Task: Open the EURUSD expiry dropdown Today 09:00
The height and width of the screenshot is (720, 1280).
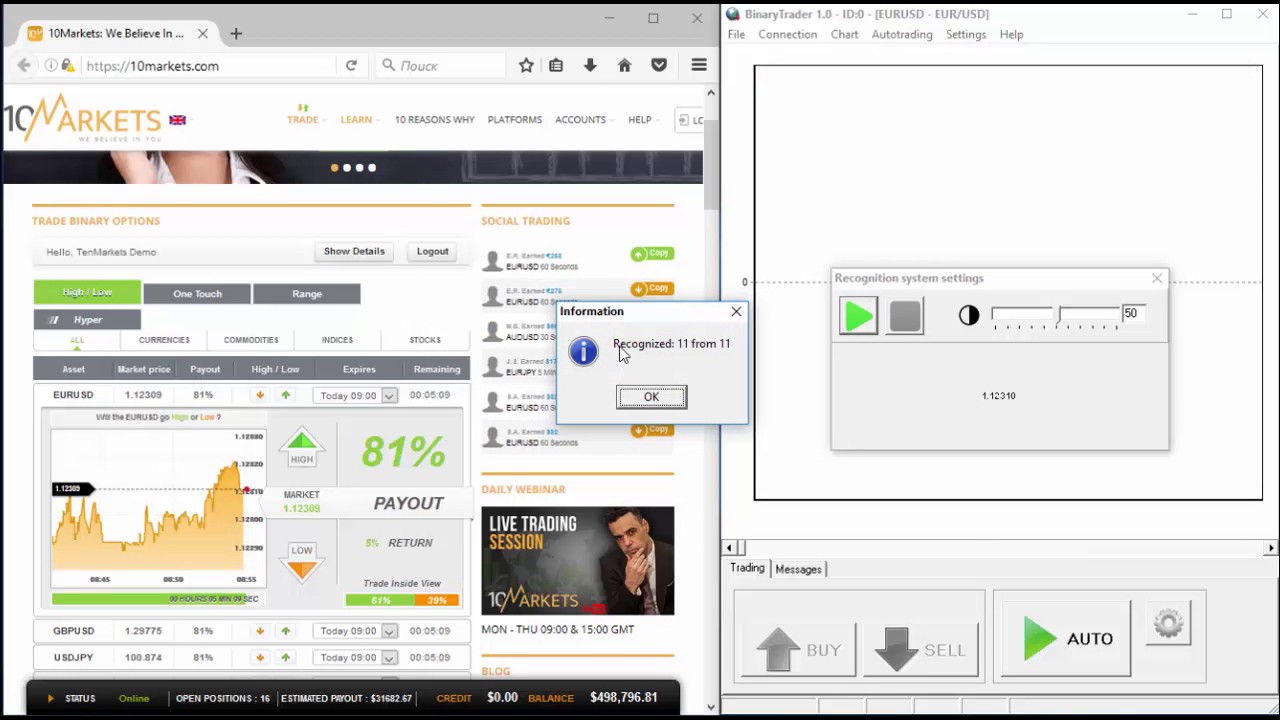Action: 355,396
